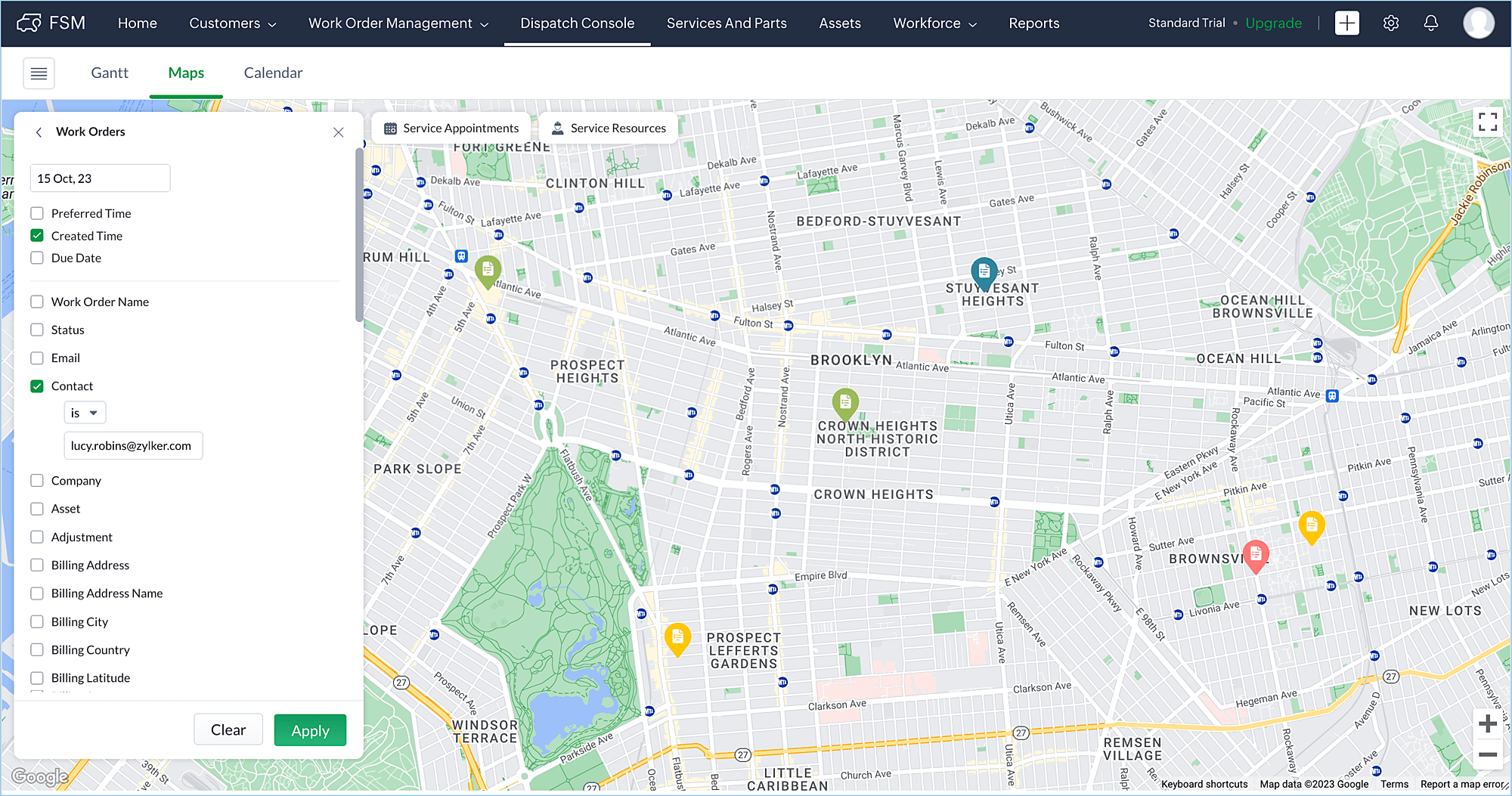Screen dimensions: 1512x796
Task: Expand the Workforce menu
Action: (x=935, y=23)
